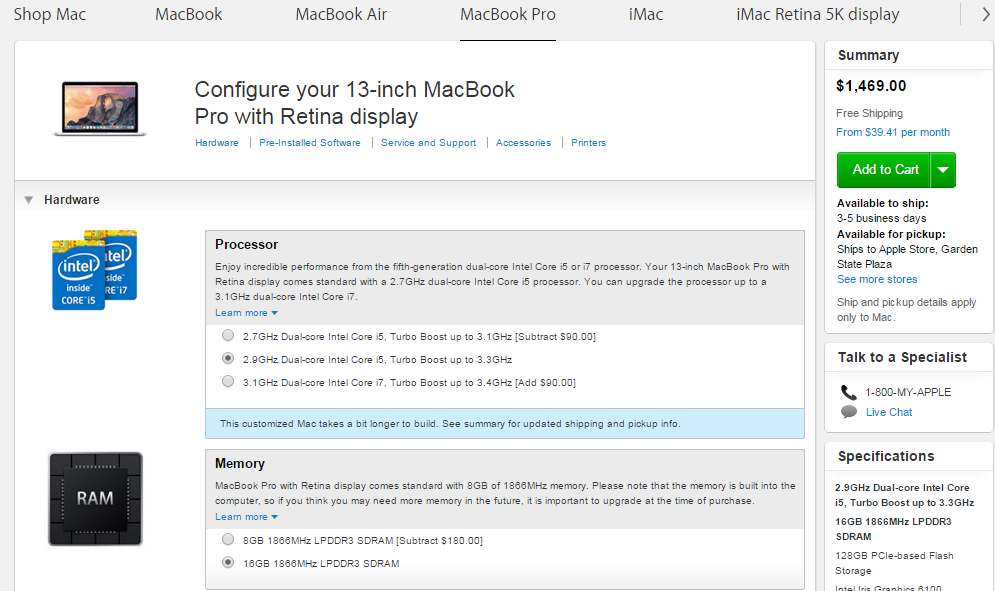Click From $39.41 per month financing link
Viewport: 995px width, 591px height.
pyautogui.click(x=893, y=132)
